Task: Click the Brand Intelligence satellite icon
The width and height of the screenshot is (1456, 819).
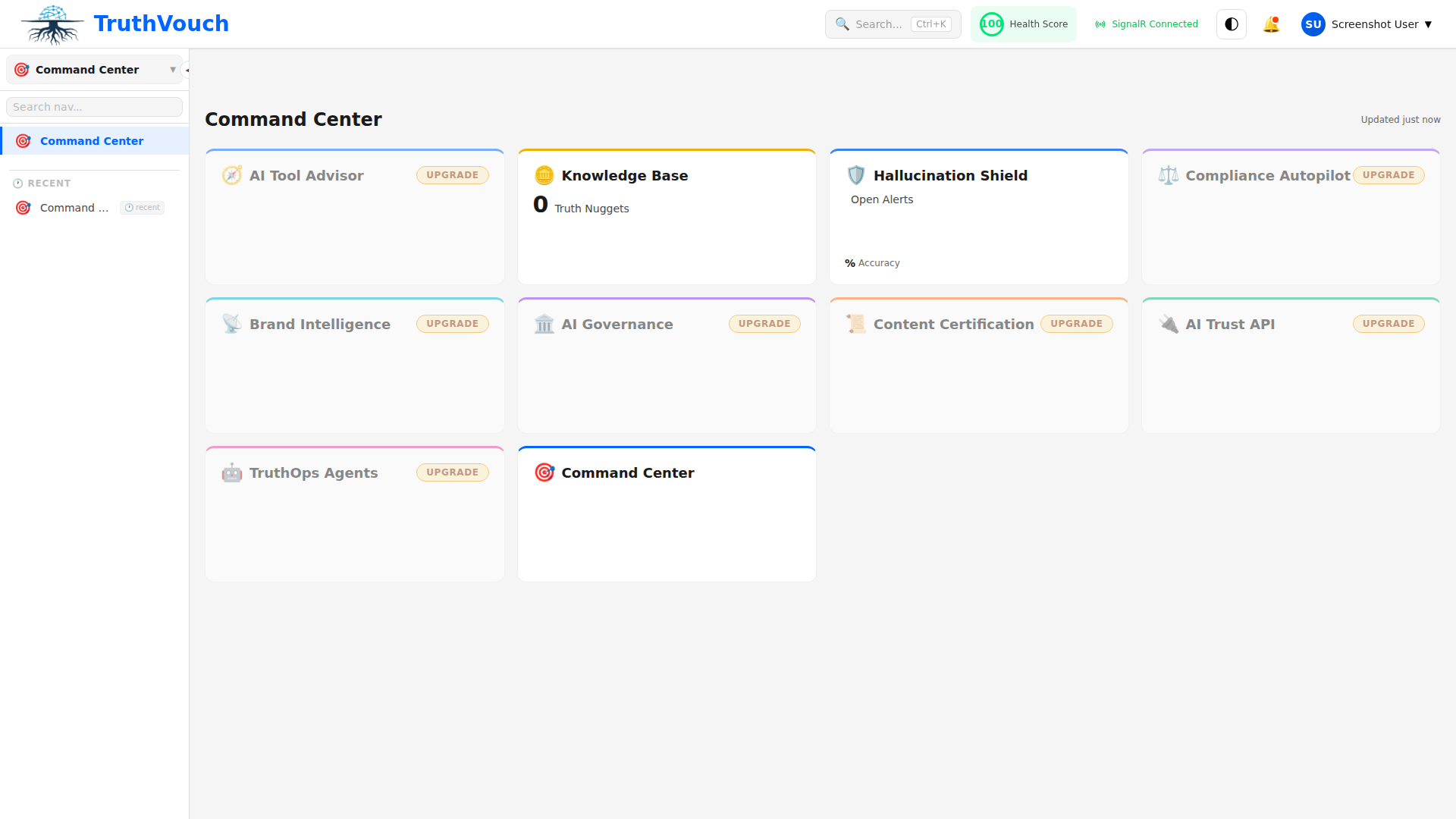Action: point(232,324)
